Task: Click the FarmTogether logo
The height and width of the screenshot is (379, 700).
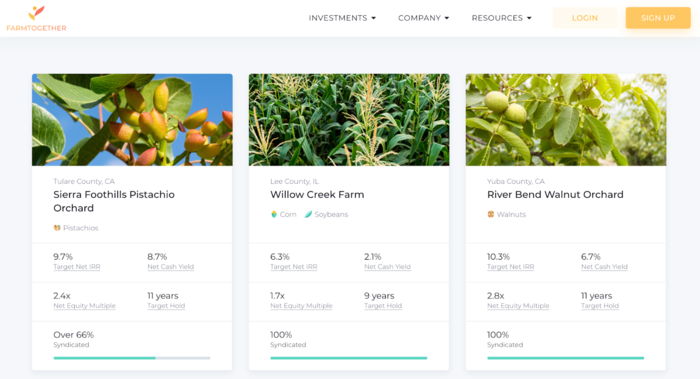Action: coord(36,18)
